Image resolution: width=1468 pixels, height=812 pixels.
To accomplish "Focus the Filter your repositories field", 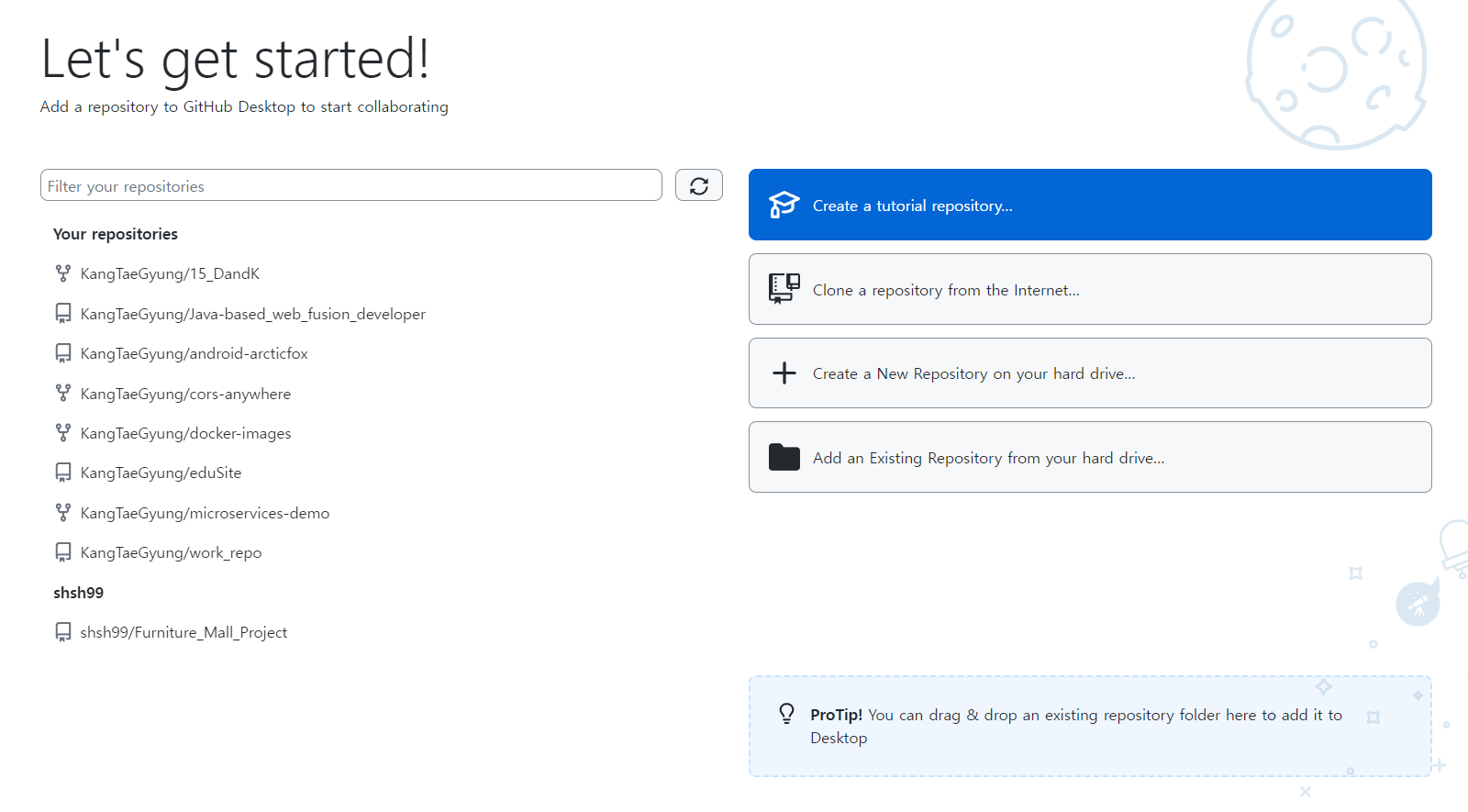I will 351,185.
